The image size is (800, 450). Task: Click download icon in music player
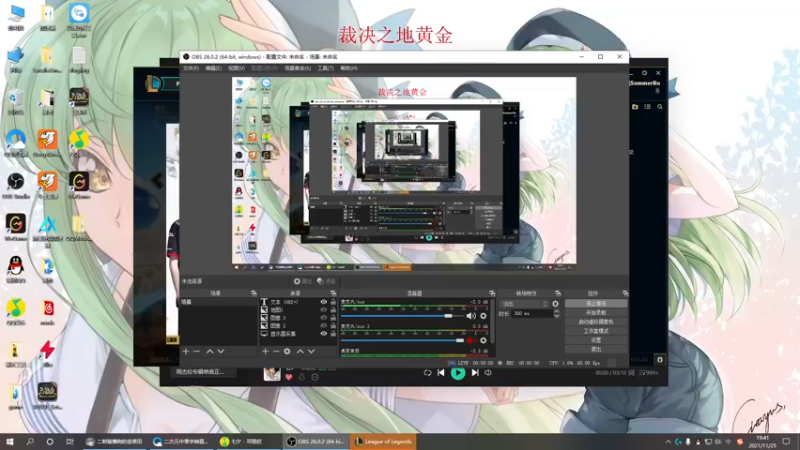pos(302,377)
